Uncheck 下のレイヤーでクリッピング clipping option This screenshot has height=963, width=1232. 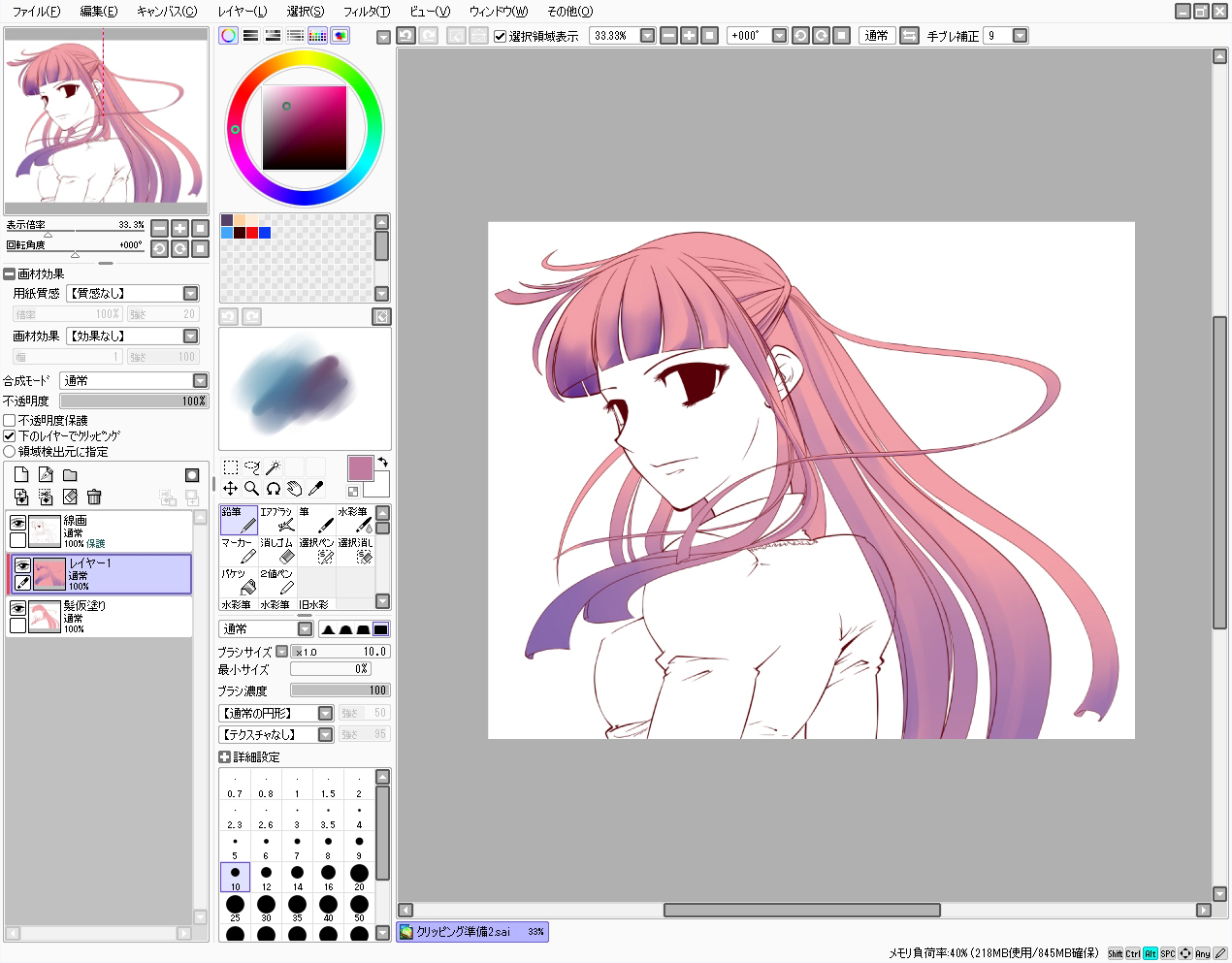coord(10,435)
